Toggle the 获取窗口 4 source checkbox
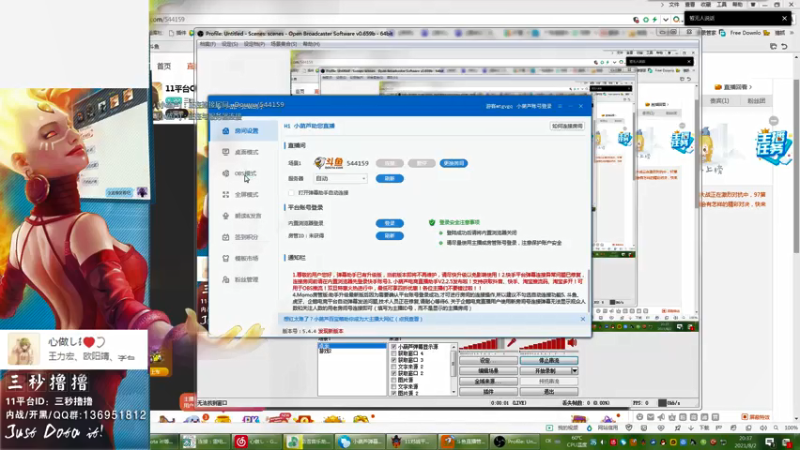Screen dimensions: 800x450 pyautogui.click(x=393, y=354)
